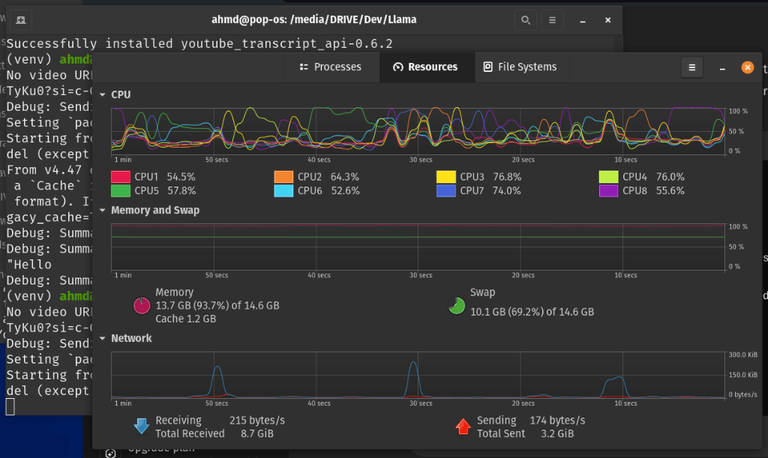This screenshot has width=768, height=458.
Task: Open System Monitor hamburger menu
Action: click(691, 67)
